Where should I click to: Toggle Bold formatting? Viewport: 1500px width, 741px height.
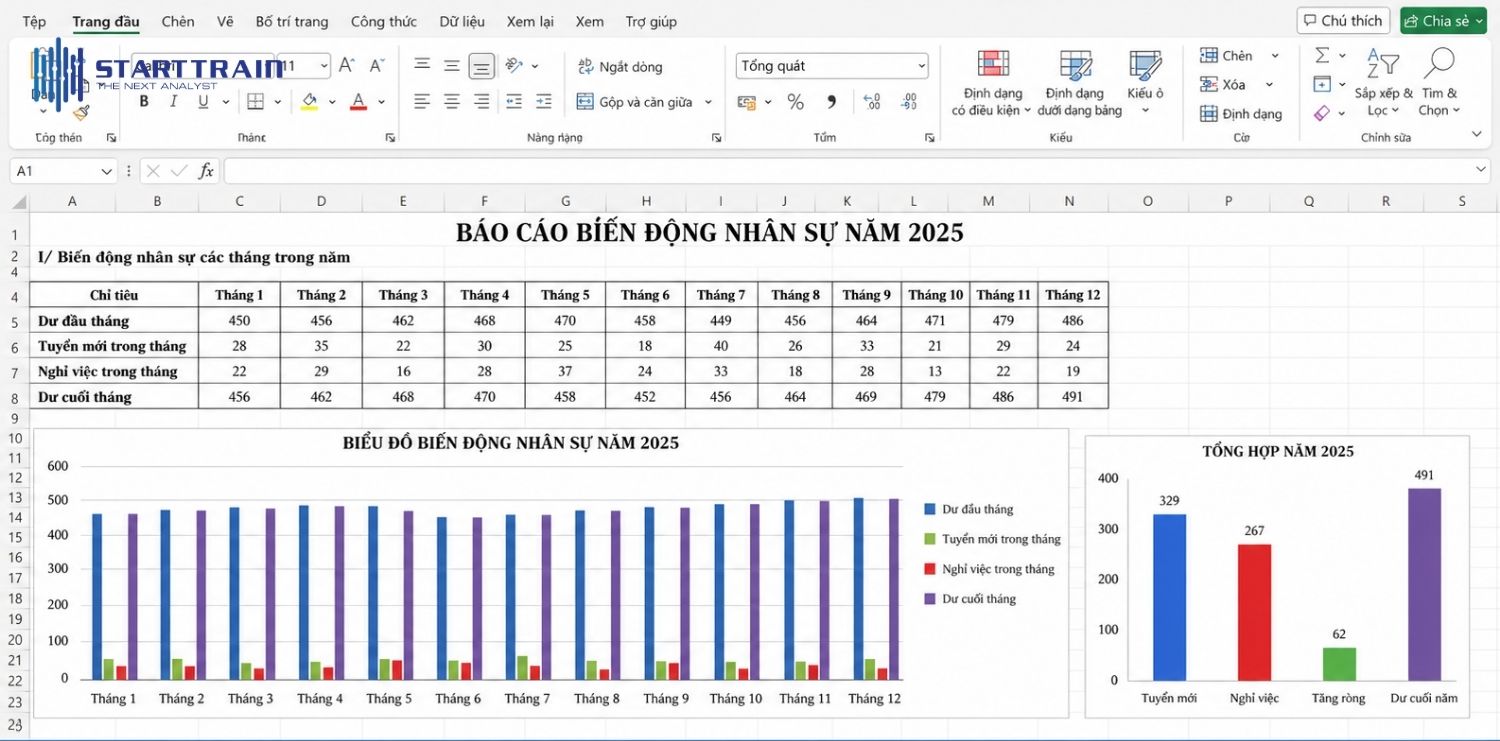(143, 101)
